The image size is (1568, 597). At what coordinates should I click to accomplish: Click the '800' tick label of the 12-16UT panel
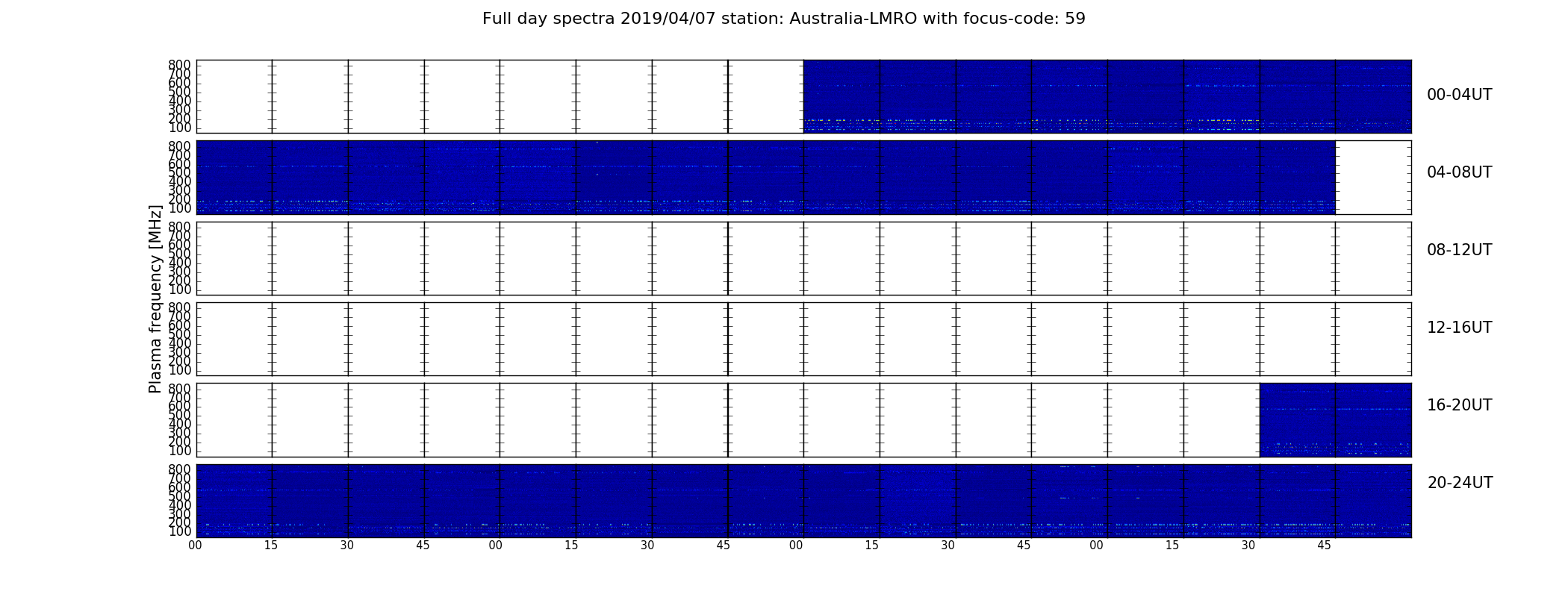[180, 307]
